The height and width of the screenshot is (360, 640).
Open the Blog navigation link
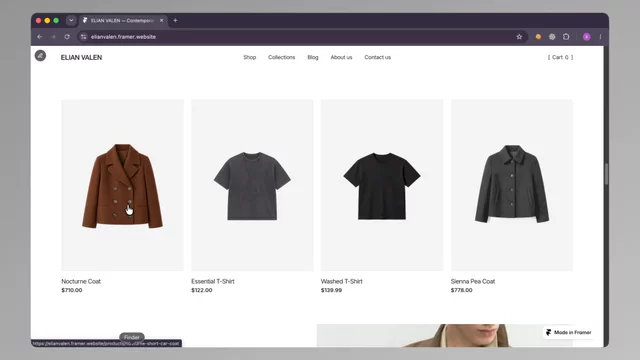(x=313, y=57)
